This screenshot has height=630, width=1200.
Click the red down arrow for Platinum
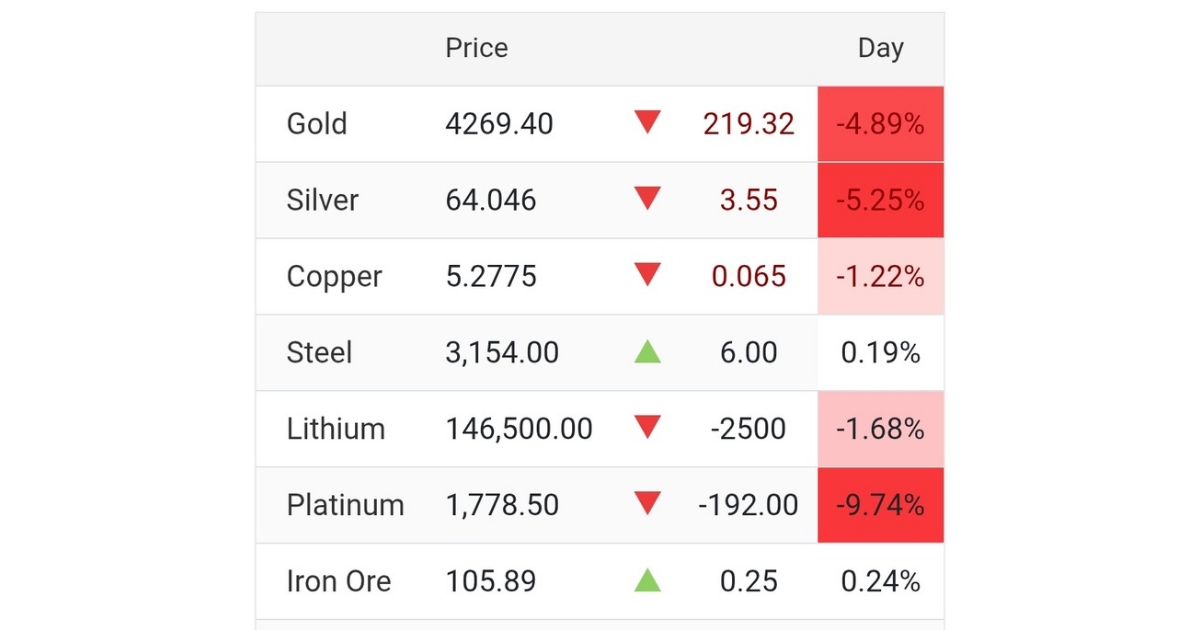[x=648, y=504]
